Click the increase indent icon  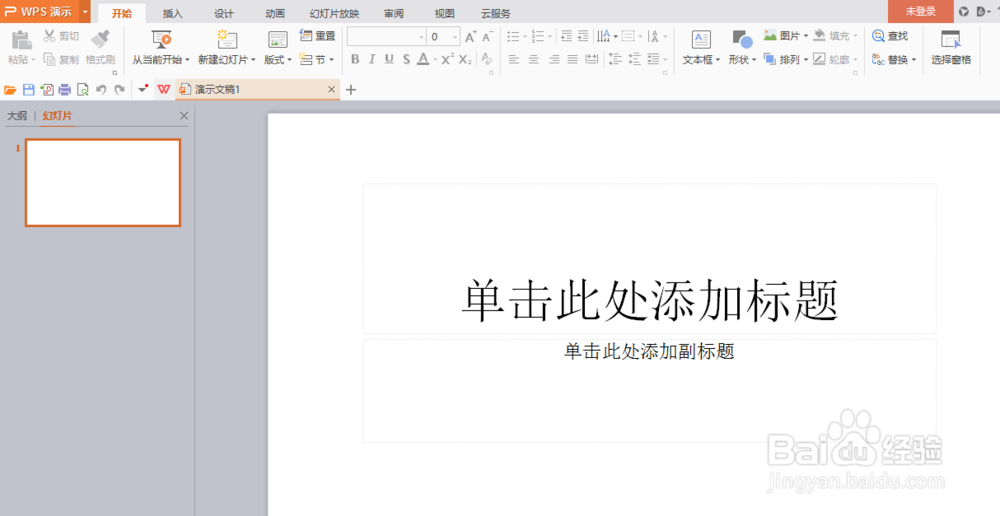(583, 36)
